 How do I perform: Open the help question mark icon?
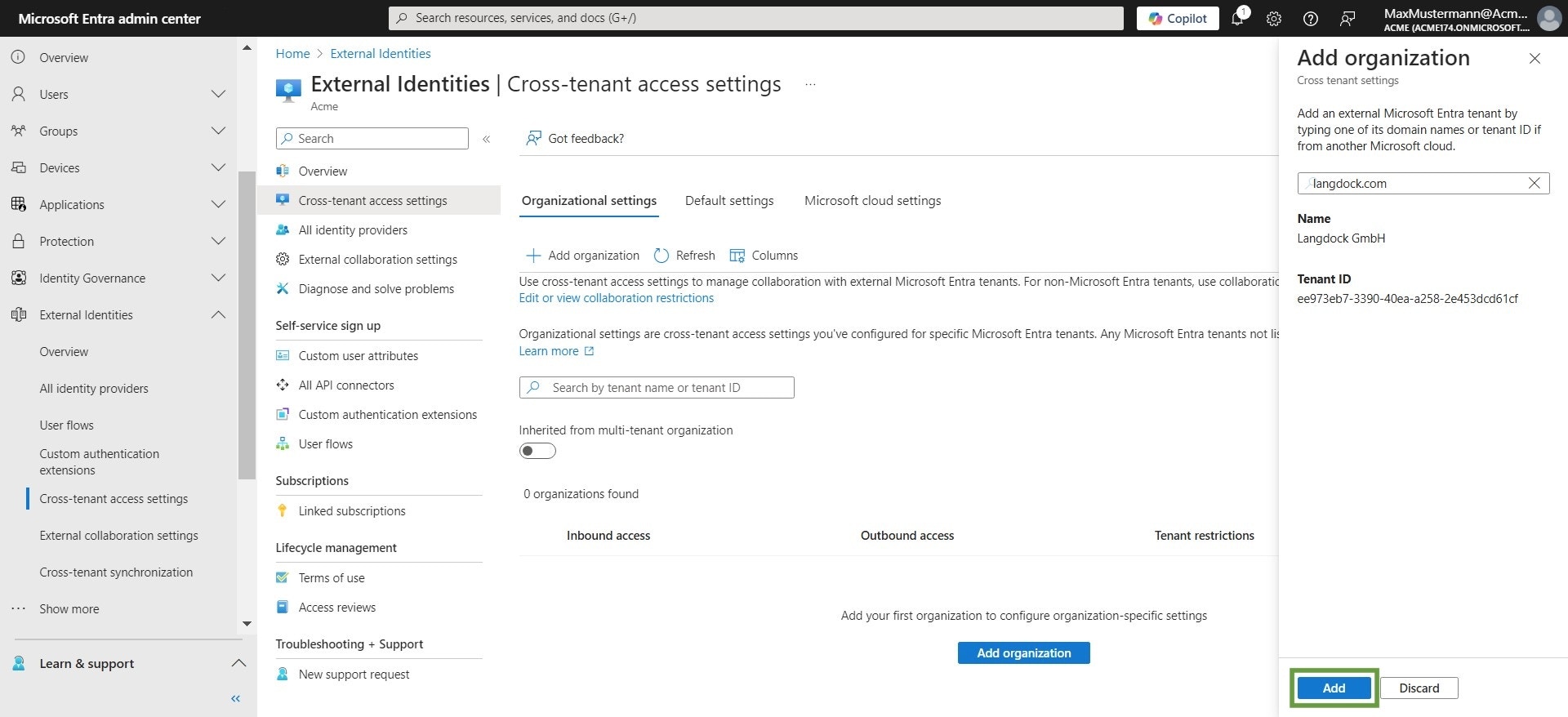(x=1310, y=19)
